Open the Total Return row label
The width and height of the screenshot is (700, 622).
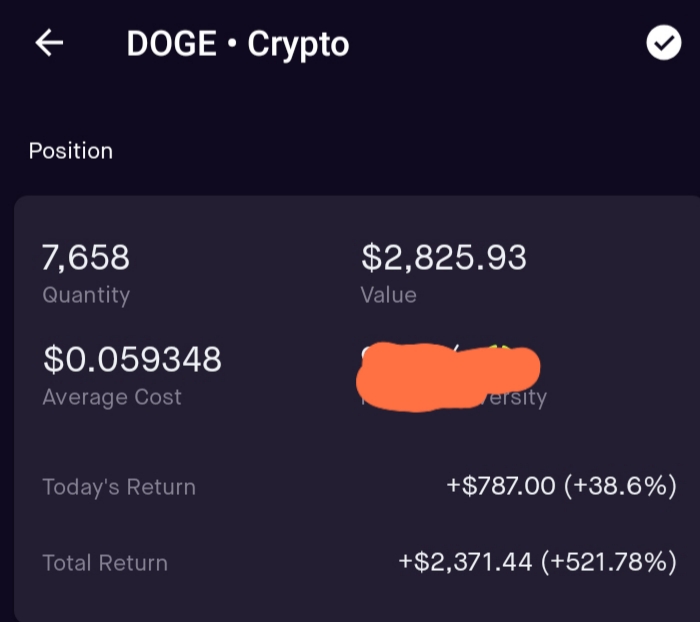[105, 563]
